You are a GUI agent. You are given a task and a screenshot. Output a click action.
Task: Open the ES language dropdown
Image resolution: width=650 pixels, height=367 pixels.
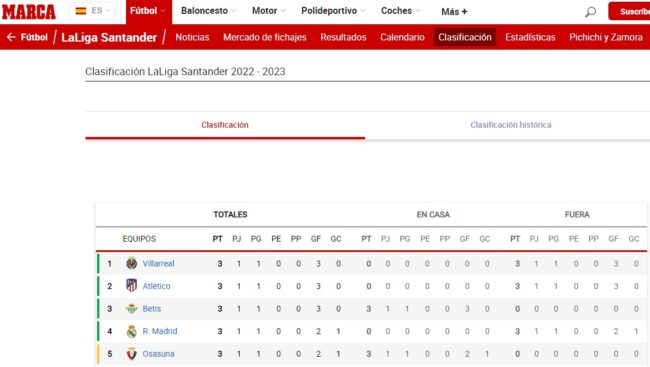coord(92,11)
